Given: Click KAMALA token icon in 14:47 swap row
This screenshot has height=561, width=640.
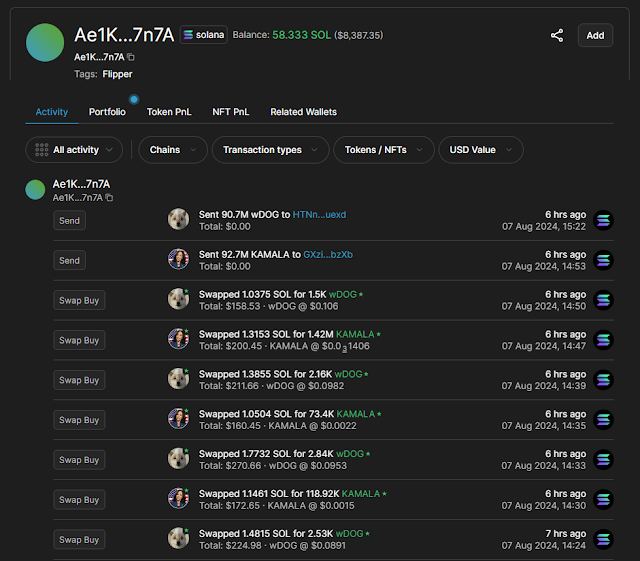Looking at the screenshot, I should click(x=178, y=339).
